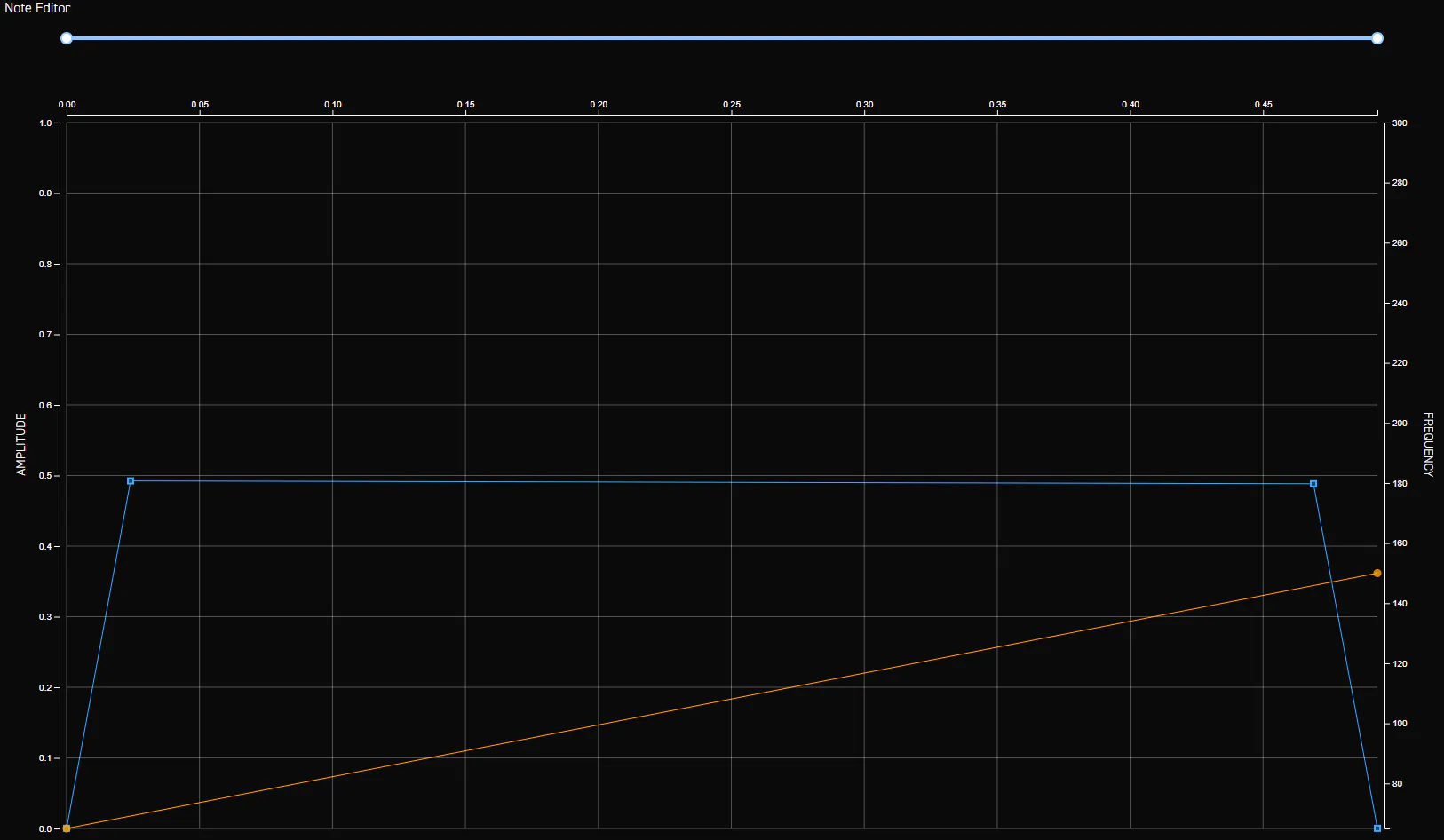
Task: Click the right handle of the range slider
Action: click(x=1377, y=38)
